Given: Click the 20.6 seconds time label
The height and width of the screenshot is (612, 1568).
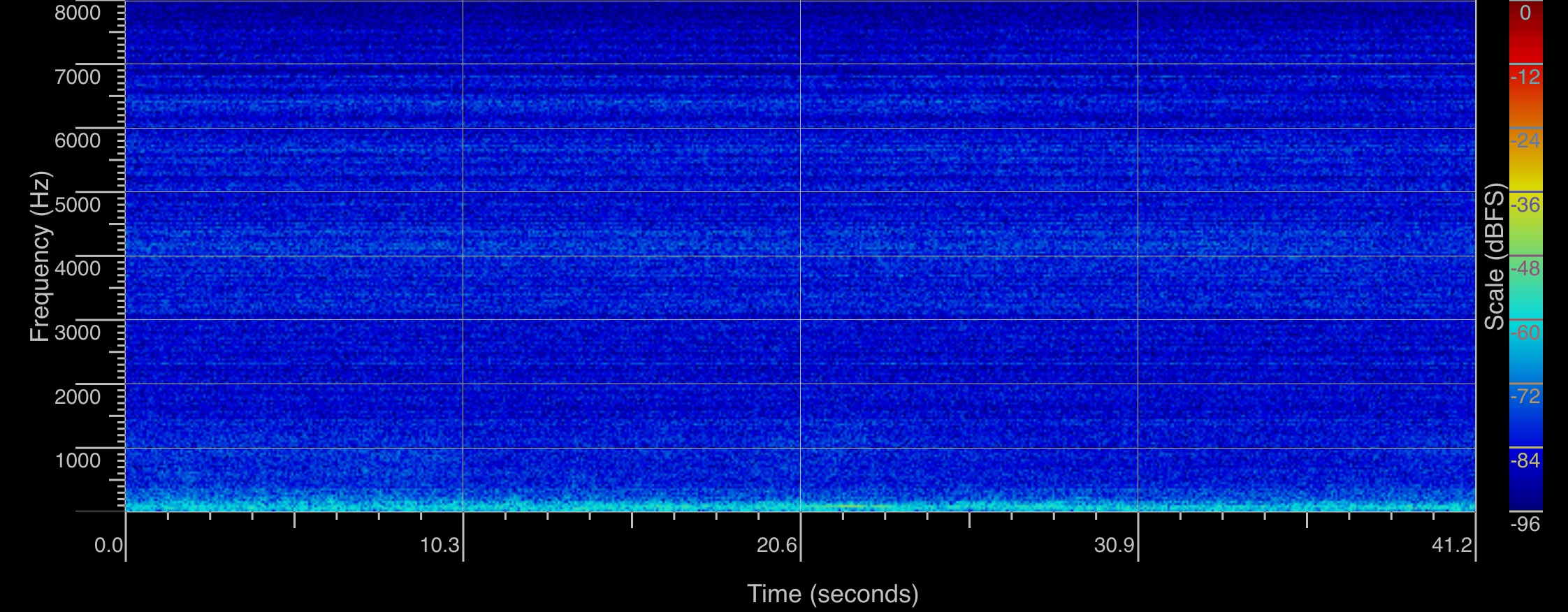Looking at the screenshot, I should click(777, 545).
